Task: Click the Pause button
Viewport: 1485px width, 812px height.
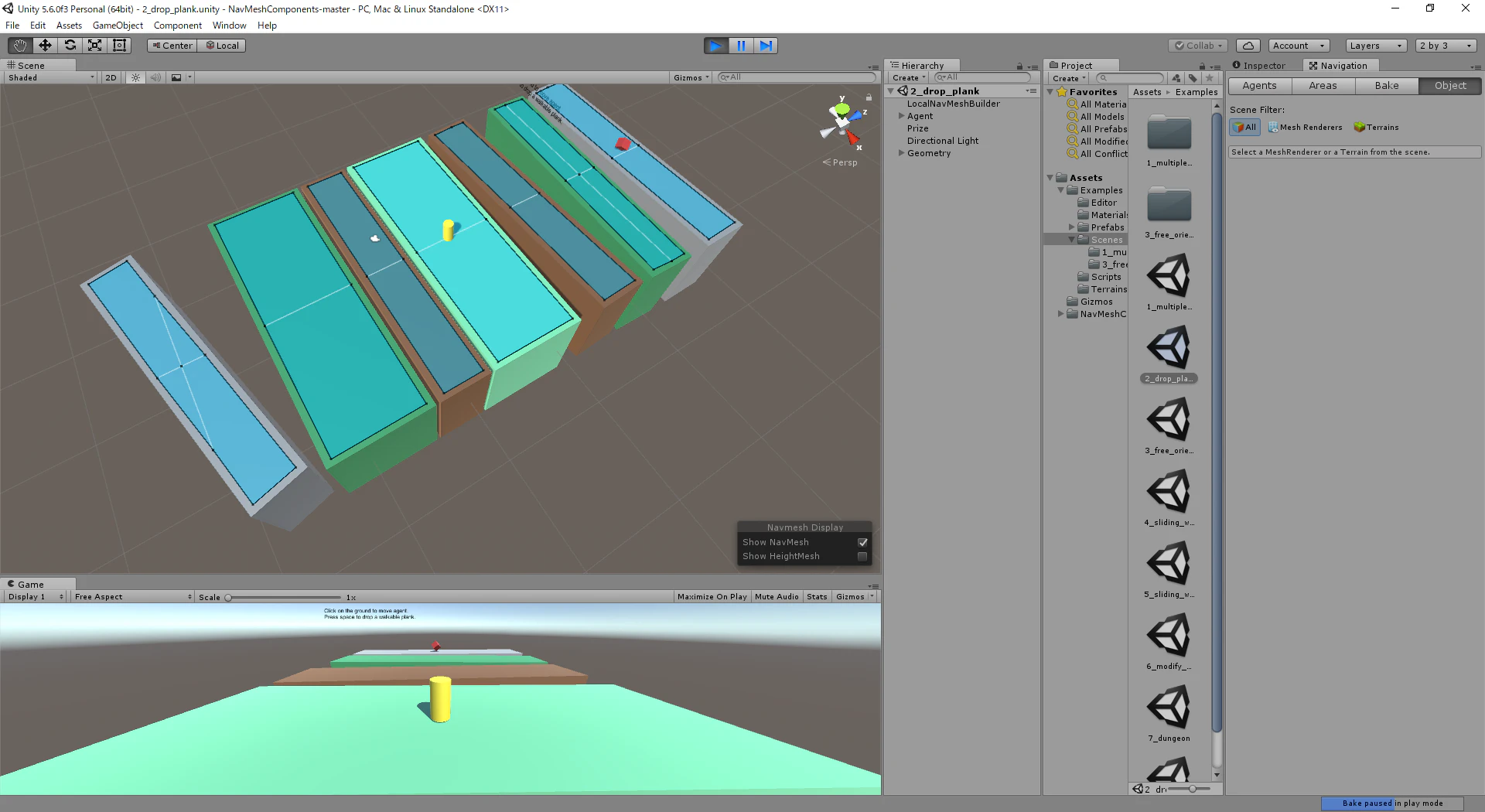Action: [x=741, y=46]
